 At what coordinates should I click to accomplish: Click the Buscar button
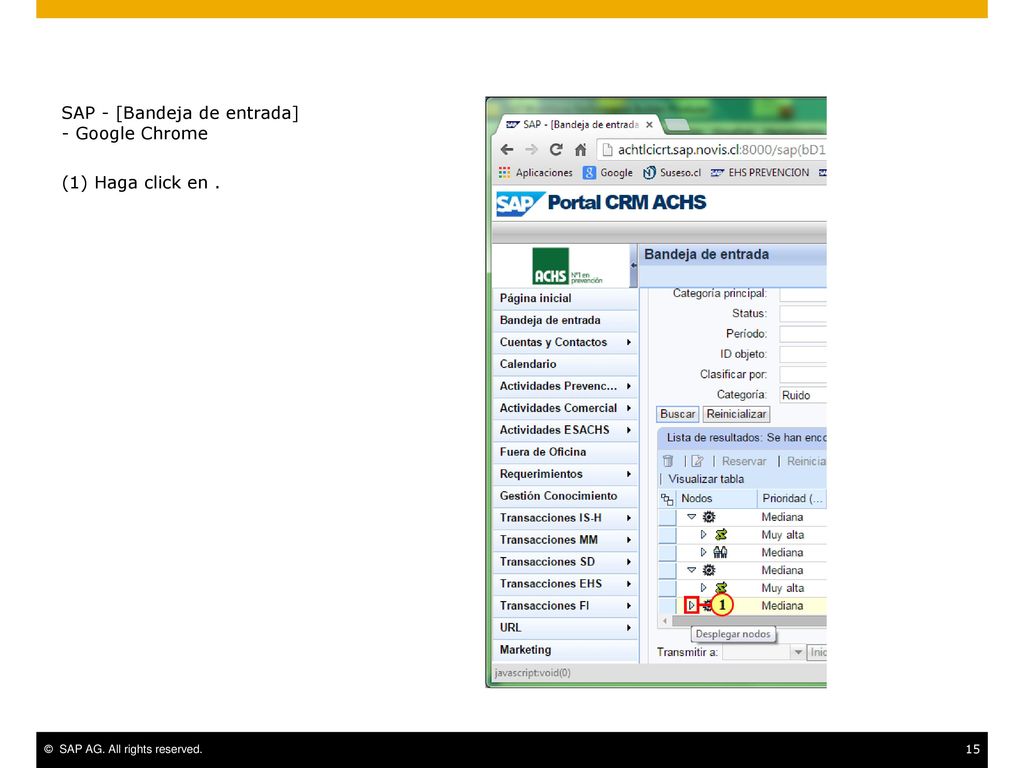point(677,414)
